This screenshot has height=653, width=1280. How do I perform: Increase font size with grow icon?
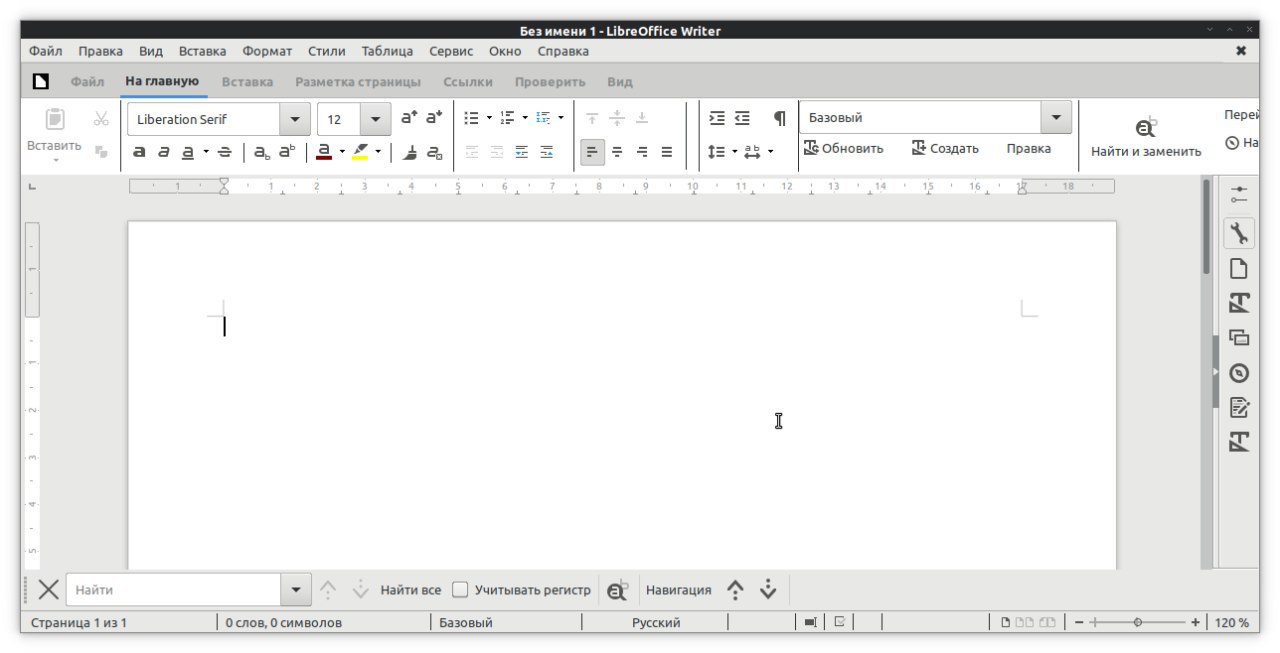(x=409, y=118)
